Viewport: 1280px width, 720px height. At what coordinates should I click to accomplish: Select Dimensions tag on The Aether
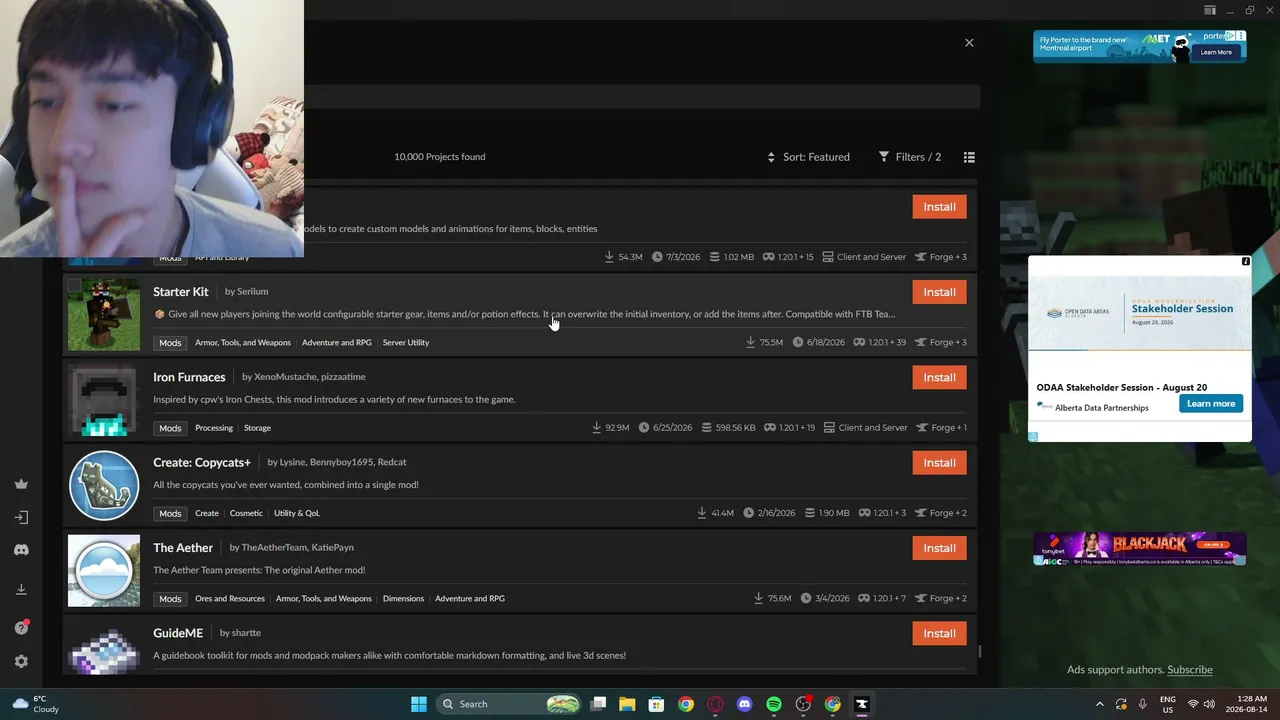(x=403, y=599)
